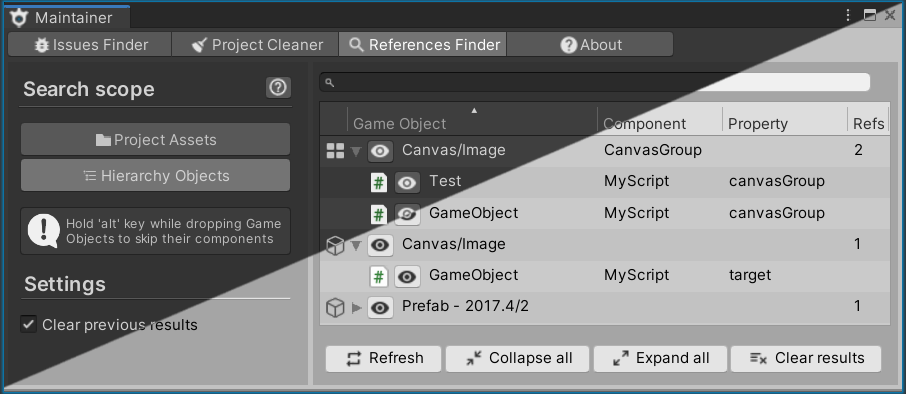906x394 pixels.
Task: Click the eye icon beside Prefab - 2017.4/2
Action: tap(380, 308)
